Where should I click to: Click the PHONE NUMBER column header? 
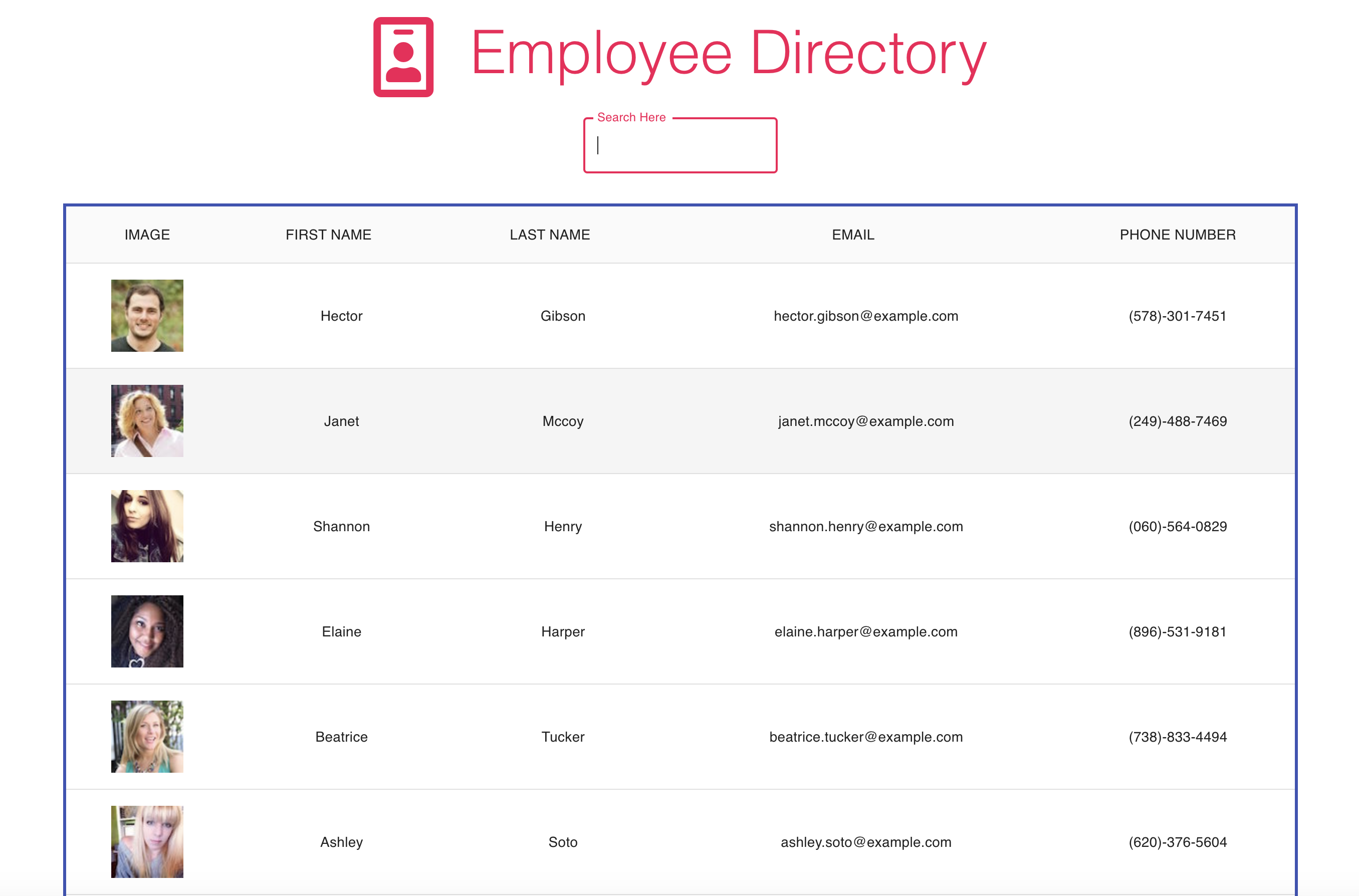(1177, 235)
